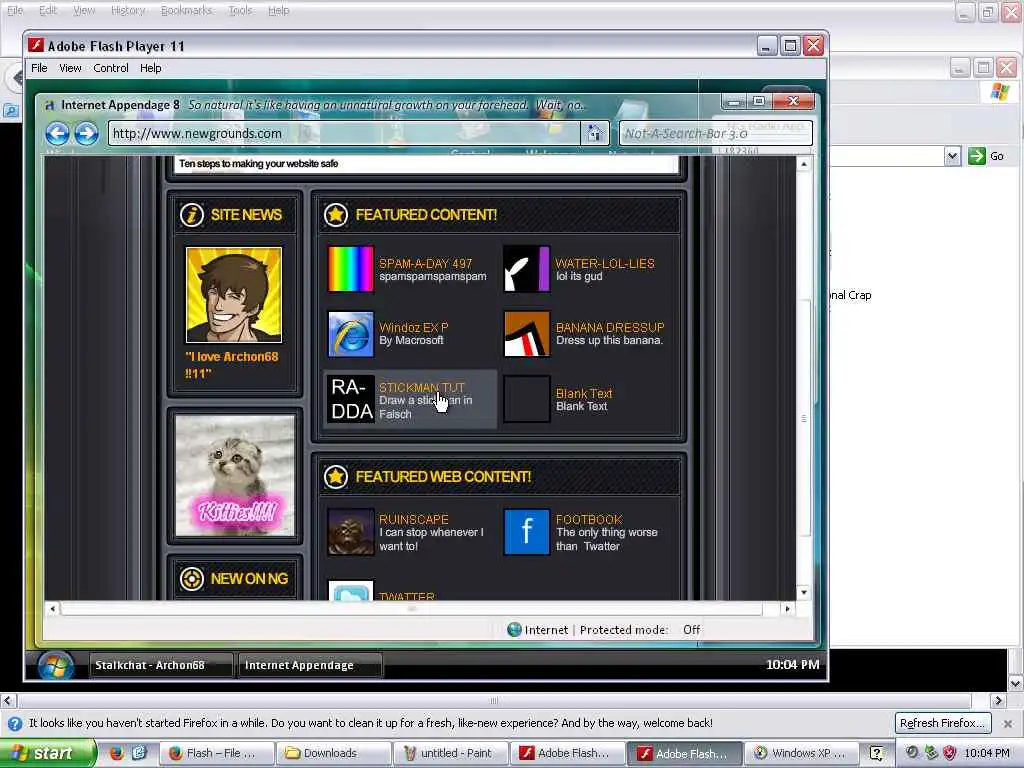Click the red shield tray icon

point(950,753)
